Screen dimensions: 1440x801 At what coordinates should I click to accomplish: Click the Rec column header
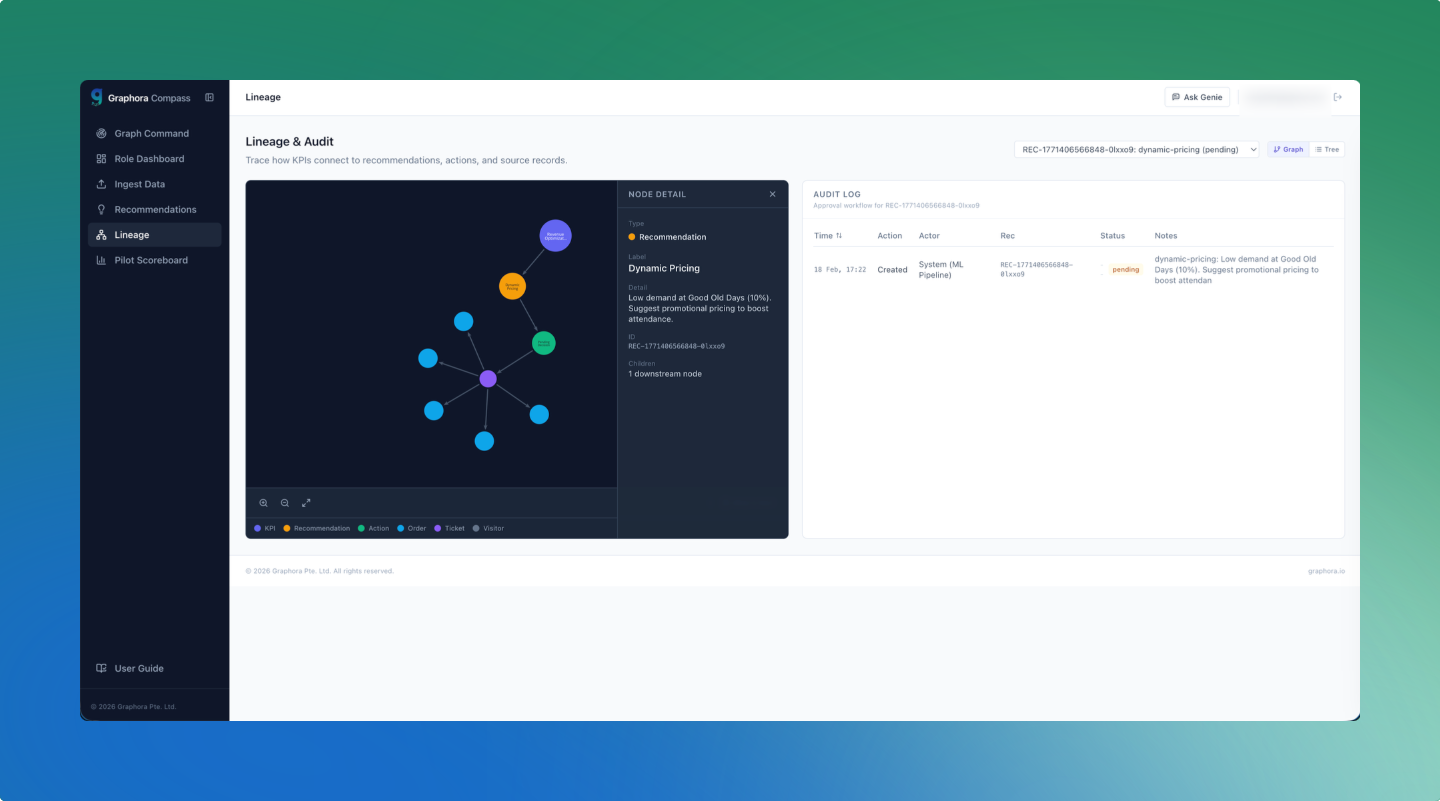coord(1007,236)
